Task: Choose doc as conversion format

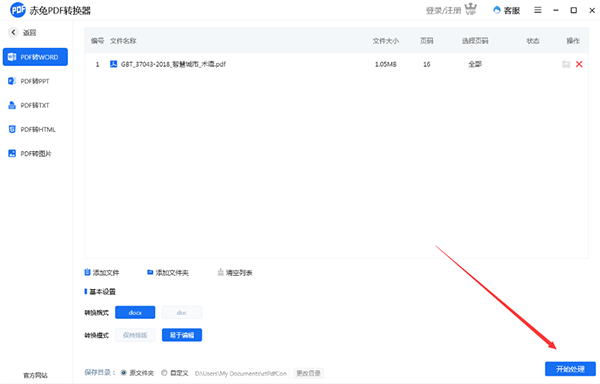Action: 182,312
